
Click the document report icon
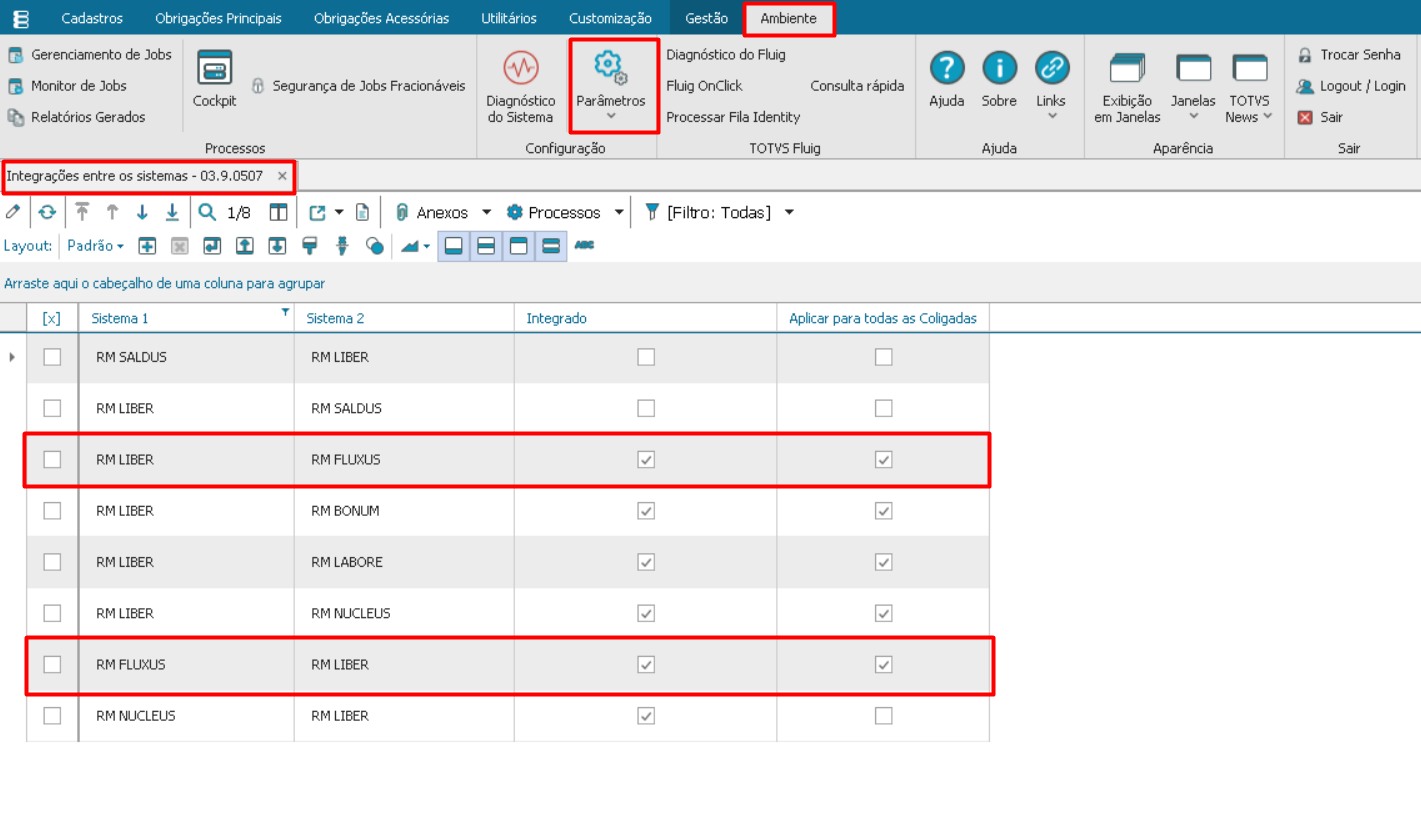363,212
